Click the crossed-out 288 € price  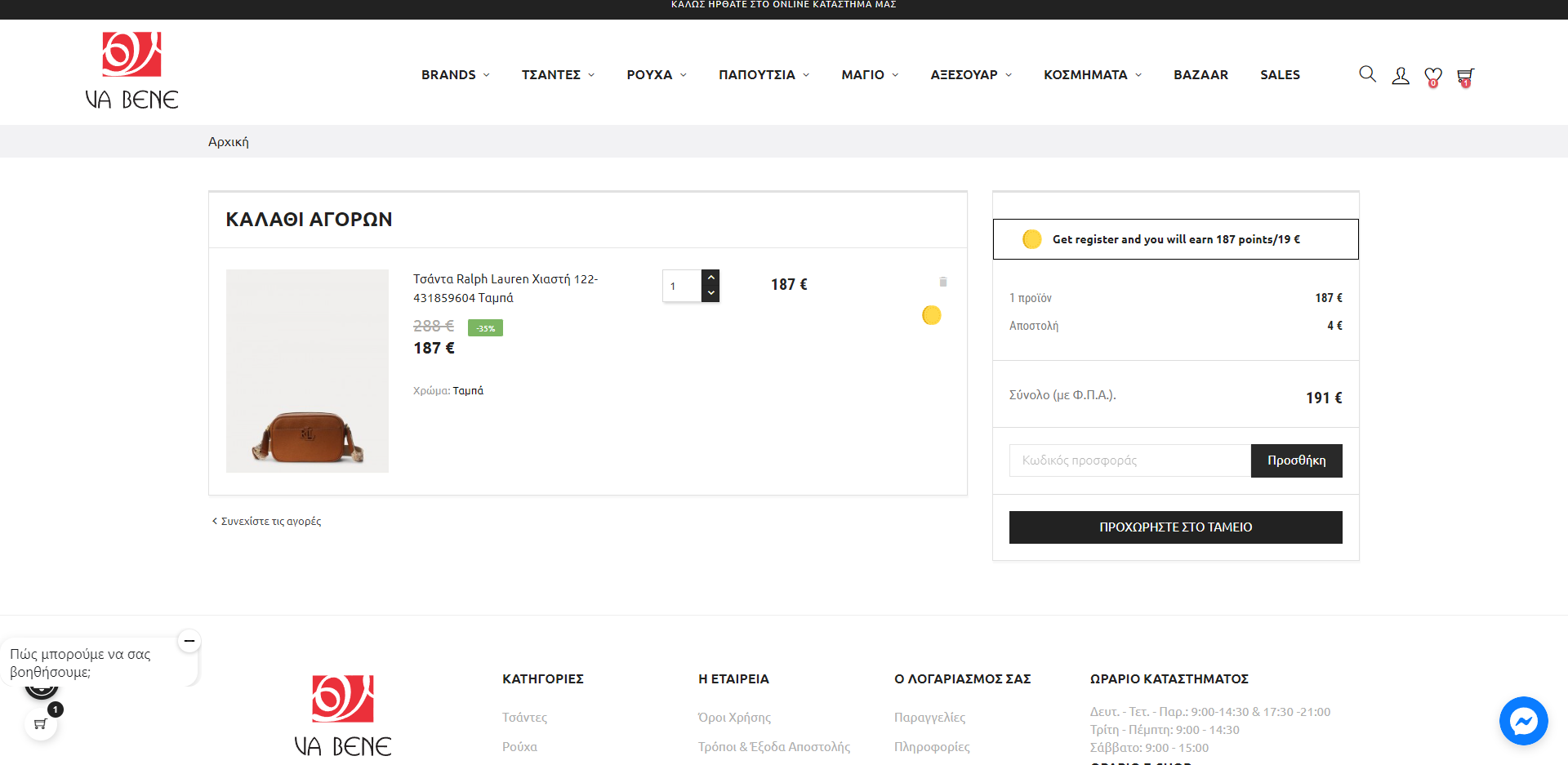(434, 326)
